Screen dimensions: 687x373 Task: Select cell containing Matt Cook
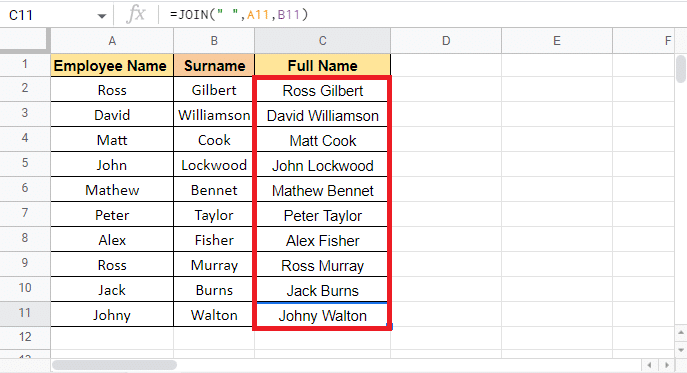[322, 140]
